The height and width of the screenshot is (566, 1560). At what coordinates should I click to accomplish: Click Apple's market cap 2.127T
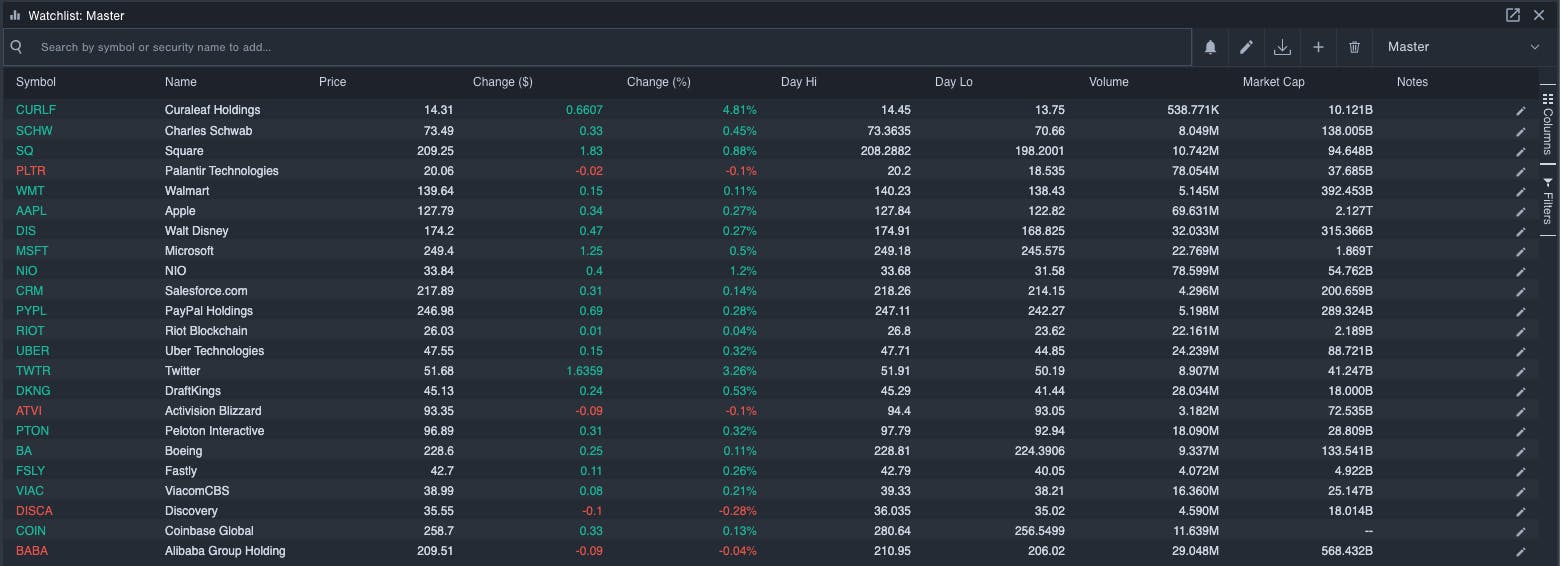[1353, 211]
